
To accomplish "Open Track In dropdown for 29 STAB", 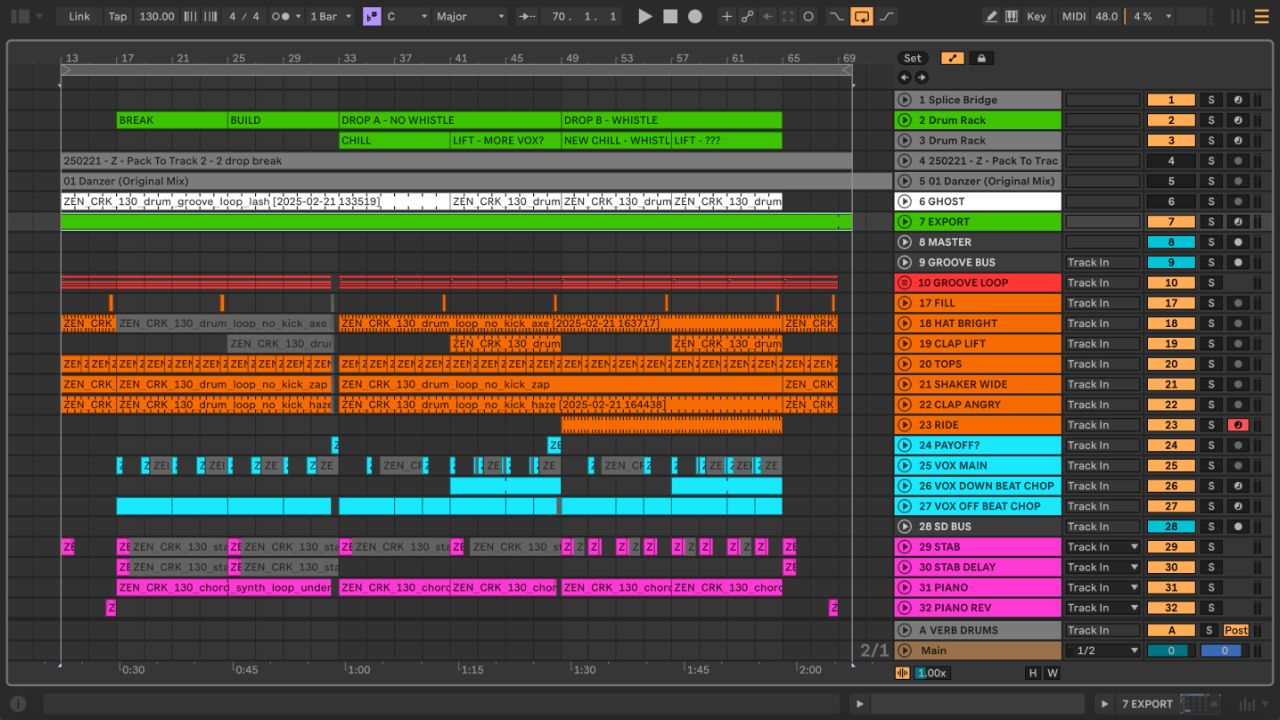I will pyautogui.click(x=1103, y=547).
